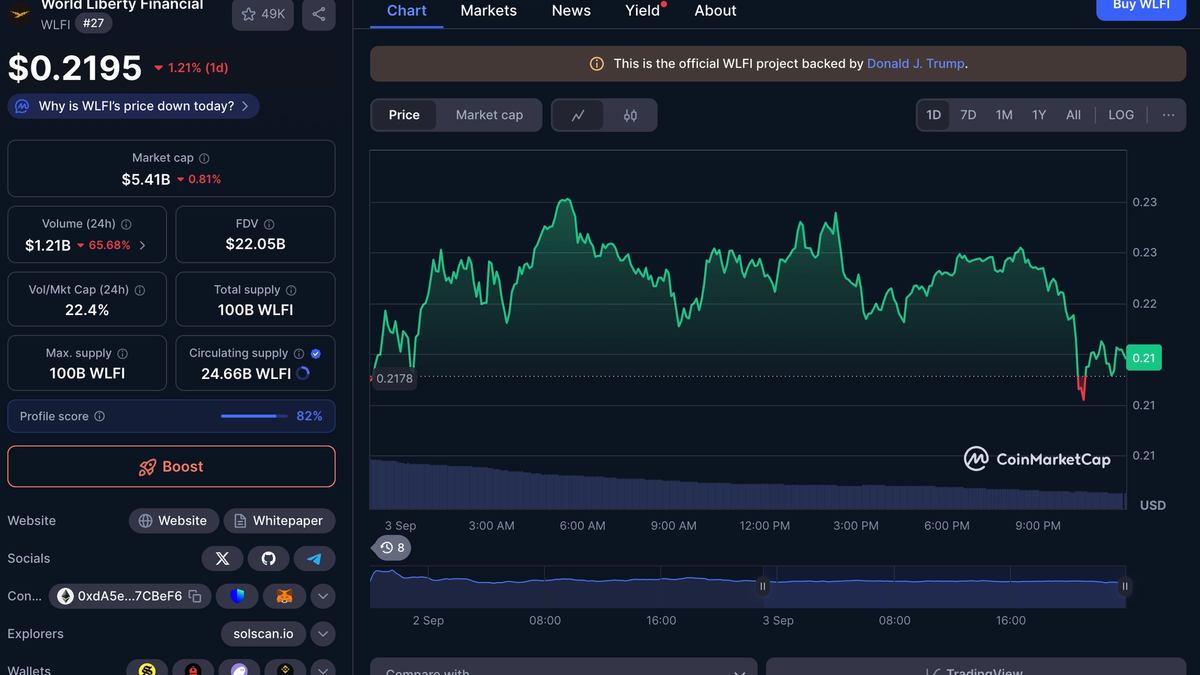Viewport: 1200px width, 675px height.
Task: Click the MetaMask fox icon
Action: click(284, 596)
